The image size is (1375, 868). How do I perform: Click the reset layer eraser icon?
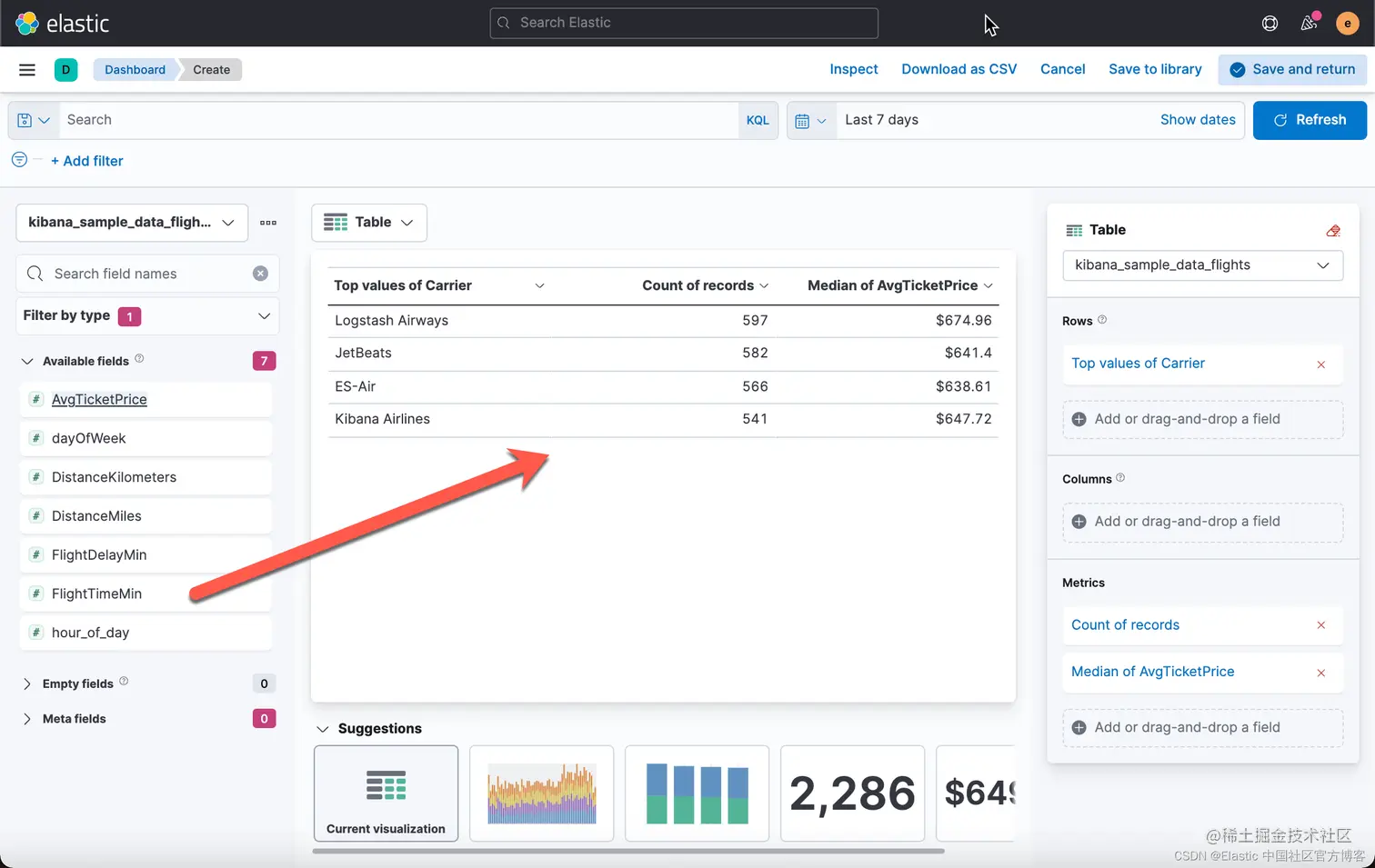[1333, 231]
